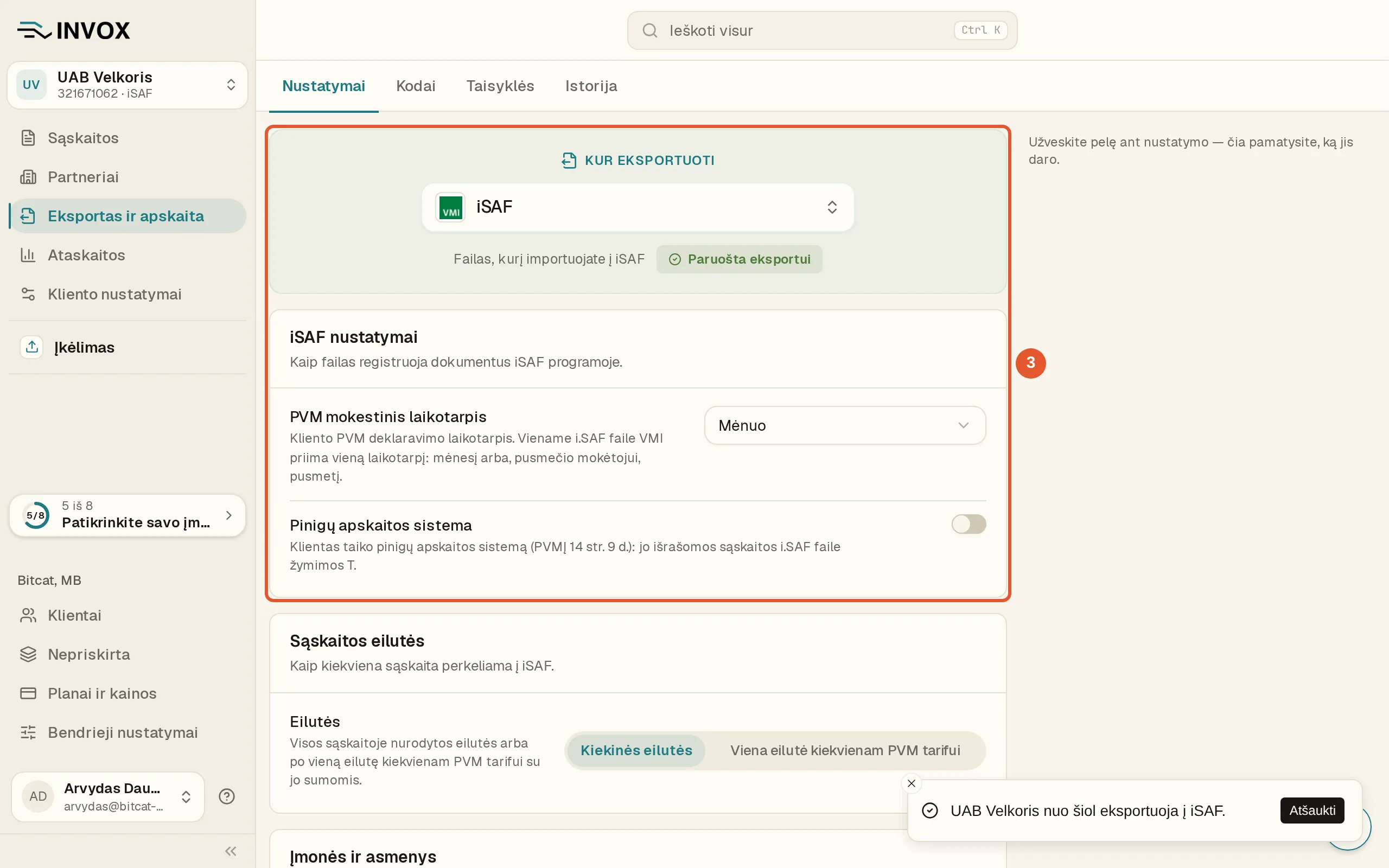This screenshot has height=868, width=1389.
Task: Open the Partneriai page
Action: click(128, 177)
